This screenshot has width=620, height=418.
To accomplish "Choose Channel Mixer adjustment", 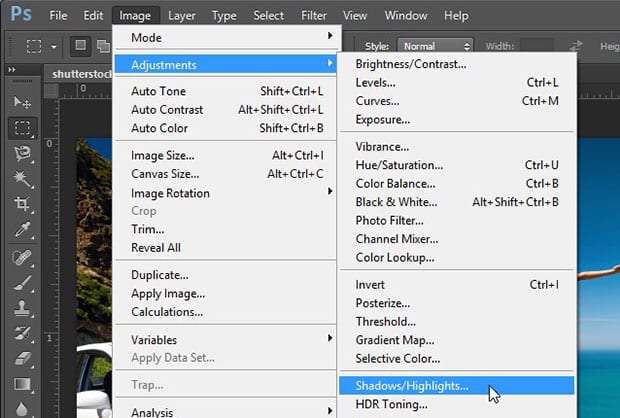I will (x=456, y=239).
